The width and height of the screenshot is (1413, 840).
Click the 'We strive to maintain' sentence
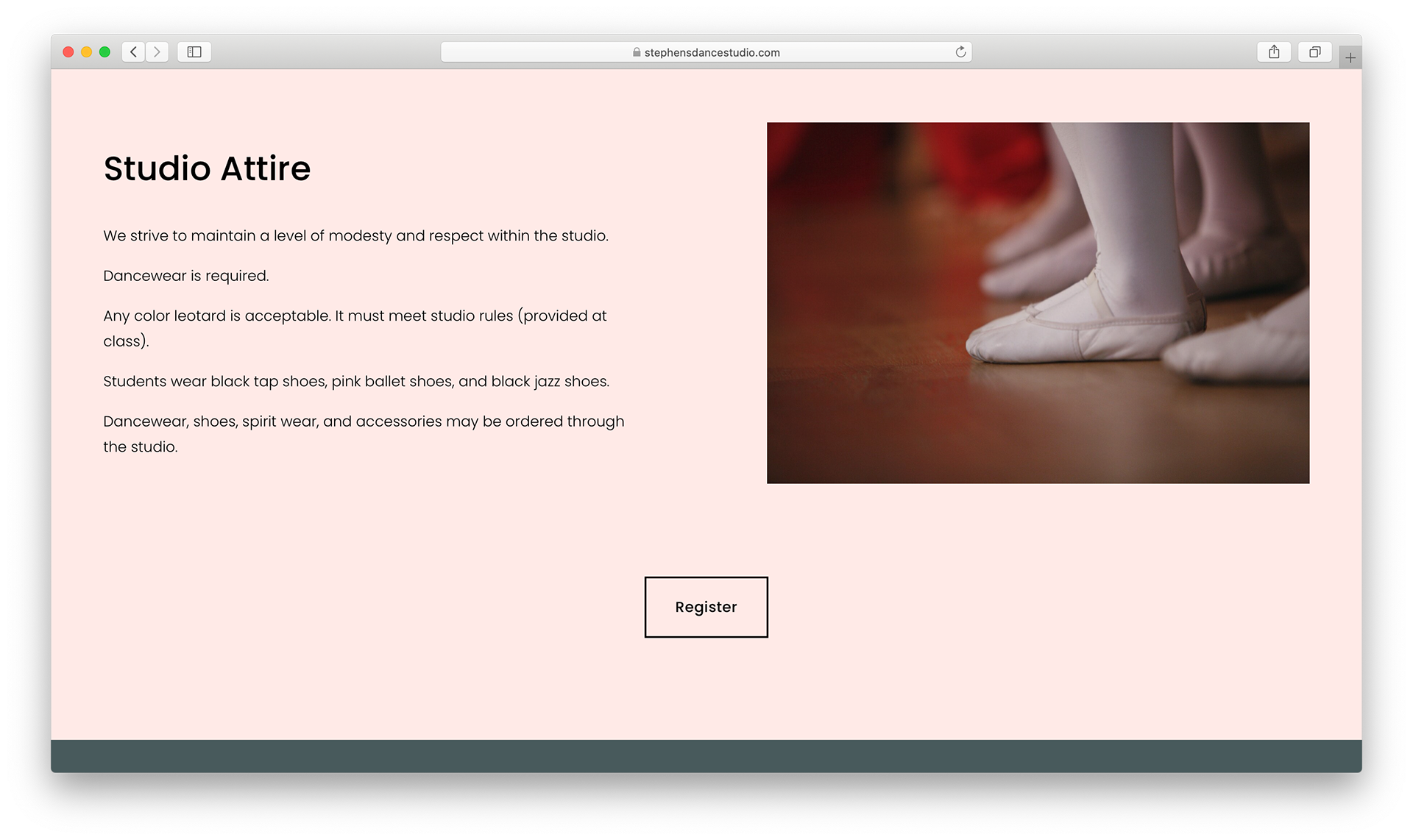tap(356, 236)
